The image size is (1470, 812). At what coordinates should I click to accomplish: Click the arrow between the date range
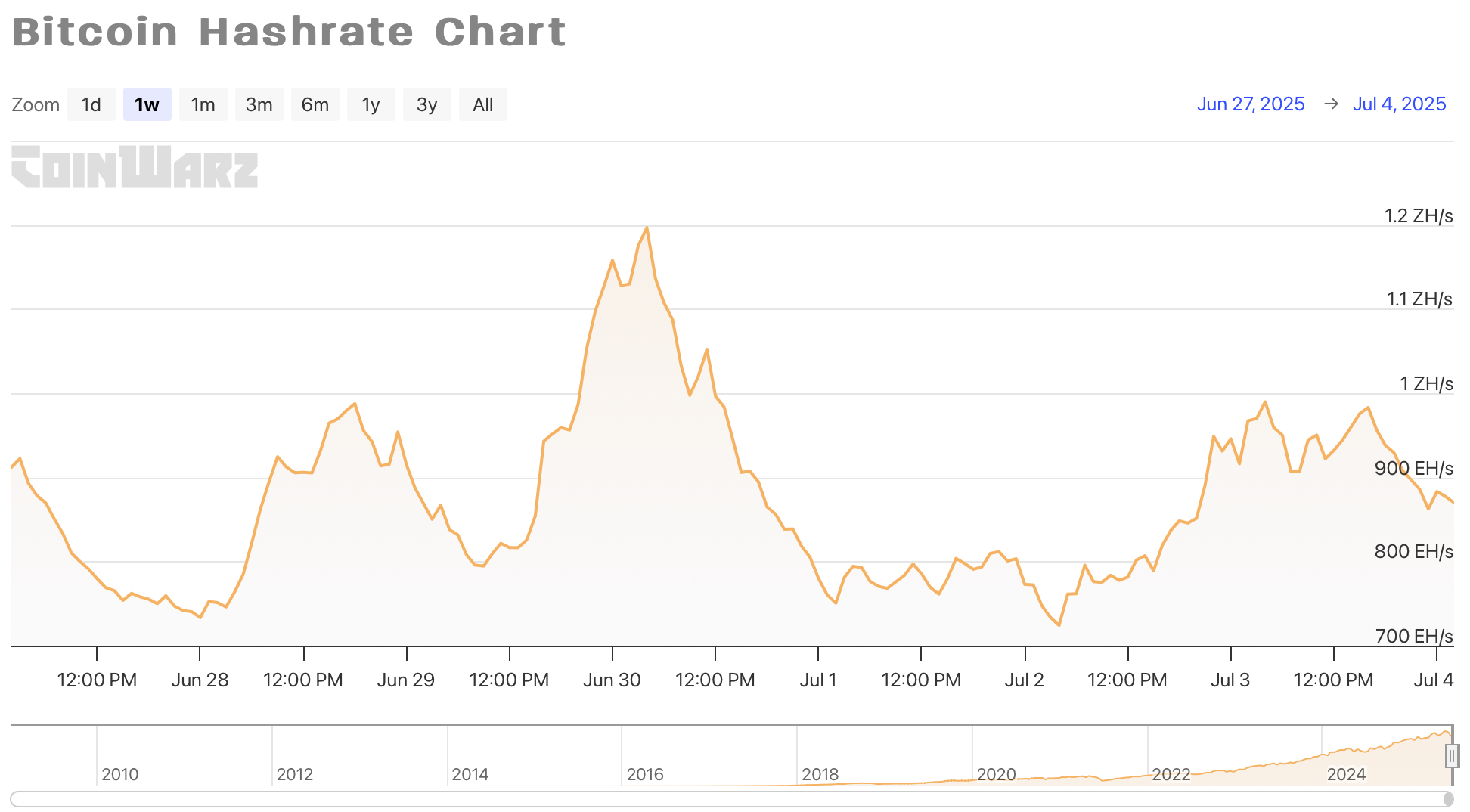(1331, 104)
